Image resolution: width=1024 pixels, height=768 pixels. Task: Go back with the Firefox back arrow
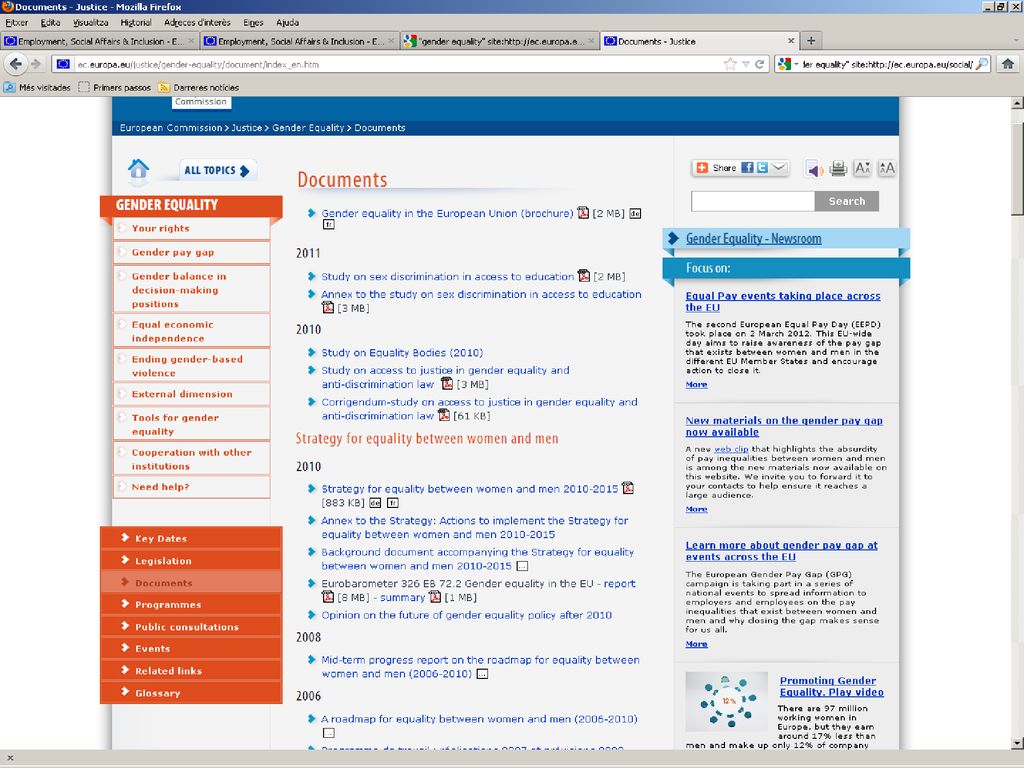point(16,64)
